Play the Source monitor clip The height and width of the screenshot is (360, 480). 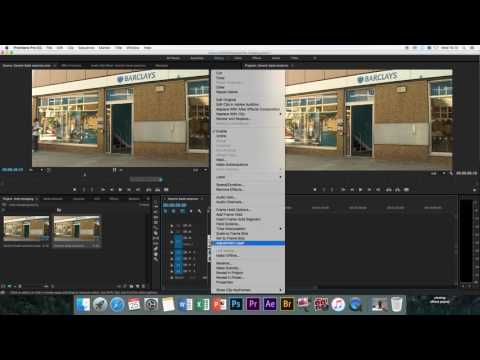coord(120,190)
